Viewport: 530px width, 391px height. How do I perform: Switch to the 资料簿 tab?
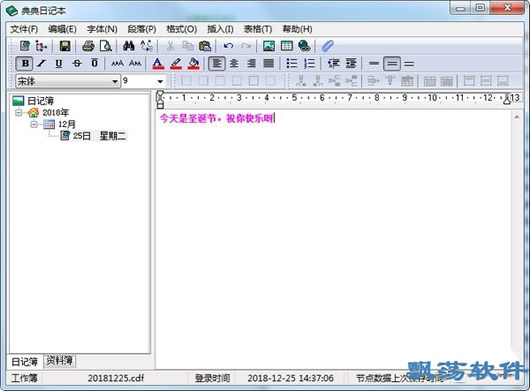(x=59, y=361)
